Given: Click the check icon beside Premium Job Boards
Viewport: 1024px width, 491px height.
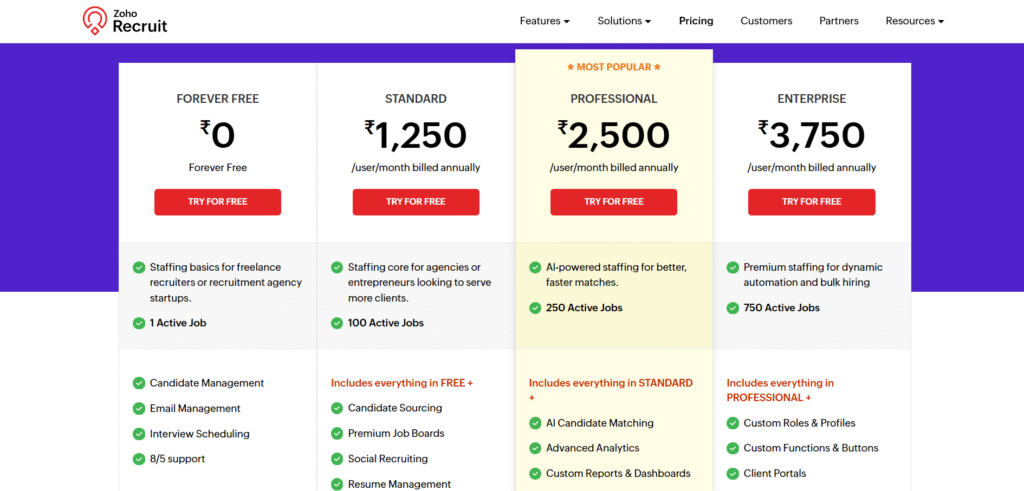Looking at the screenshot, I should click(x=337, y=434).
